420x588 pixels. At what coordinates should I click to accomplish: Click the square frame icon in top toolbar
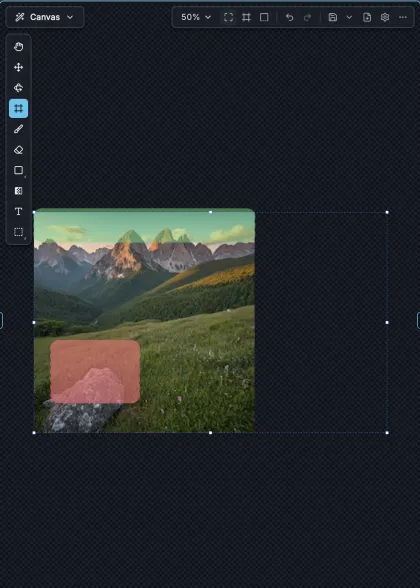(x=264, y=17)
